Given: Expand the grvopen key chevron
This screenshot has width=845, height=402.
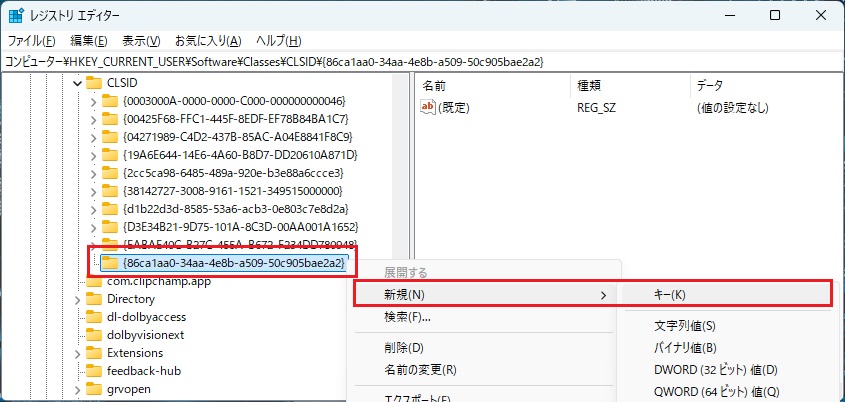Looking at the screenshot, I should click(78, 390).
